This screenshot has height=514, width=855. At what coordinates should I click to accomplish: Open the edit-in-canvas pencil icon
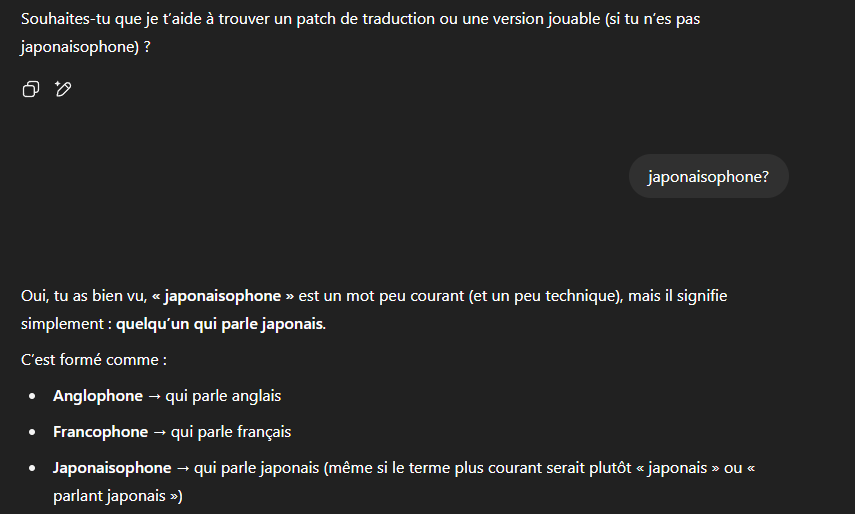coord(63,89)
